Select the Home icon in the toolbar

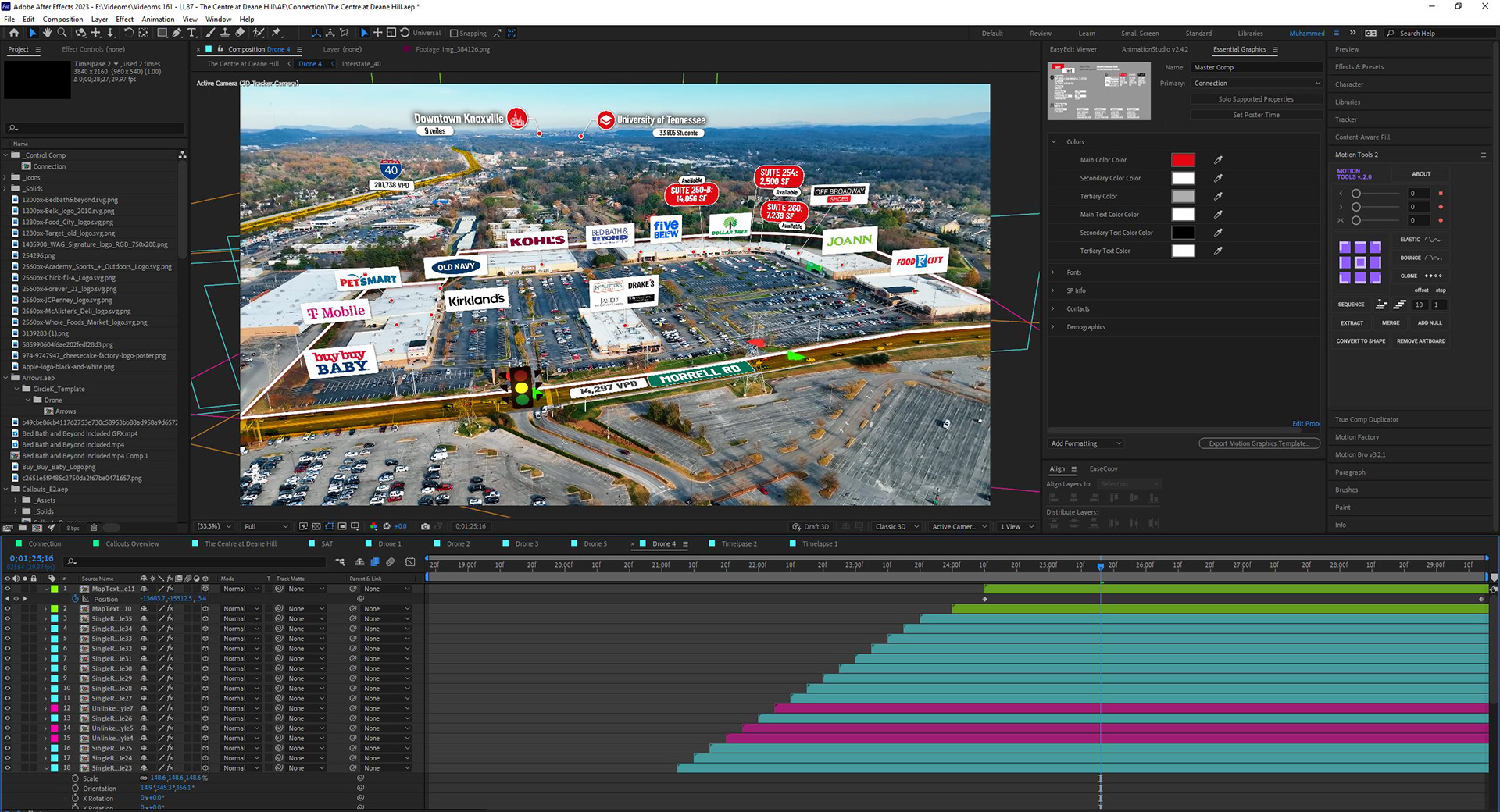click(13, 33)
